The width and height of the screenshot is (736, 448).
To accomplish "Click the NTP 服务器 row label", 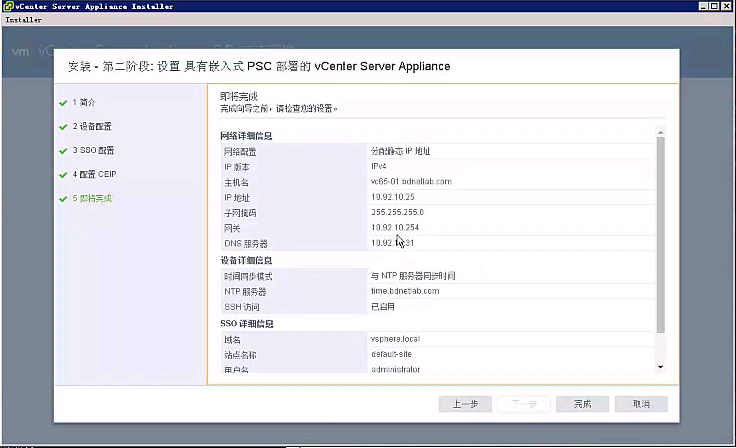I will coord(245,292).
